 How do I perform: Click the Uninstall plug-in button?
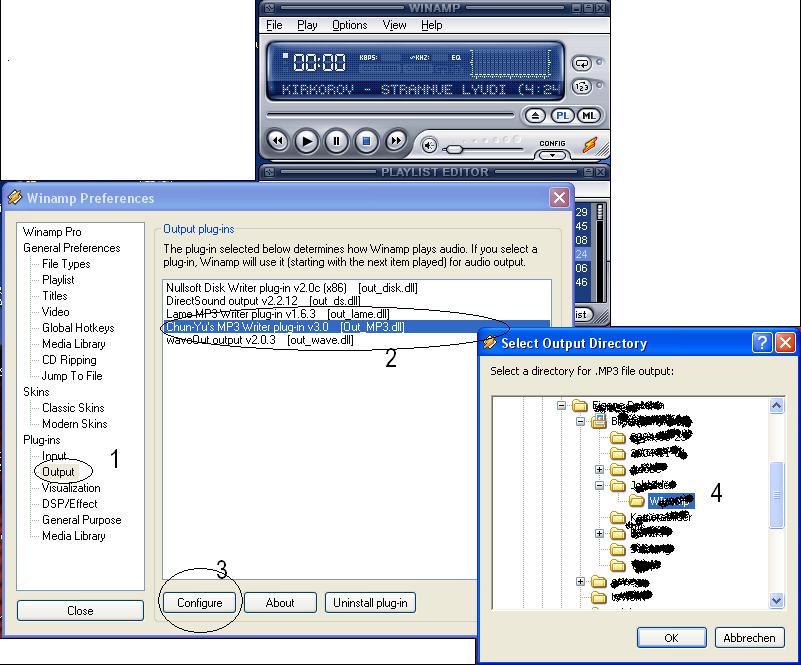(369, 603)
